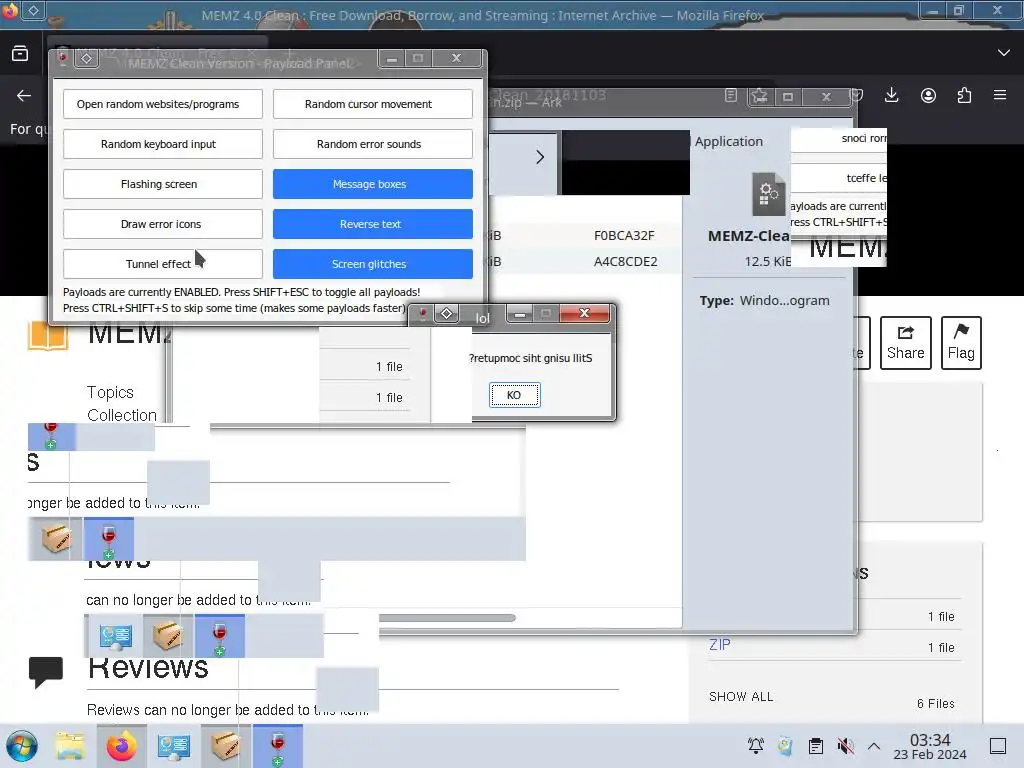The image size is (1024, 768).
Task: Click muted volume tray icon
Action: coord(846,746)
